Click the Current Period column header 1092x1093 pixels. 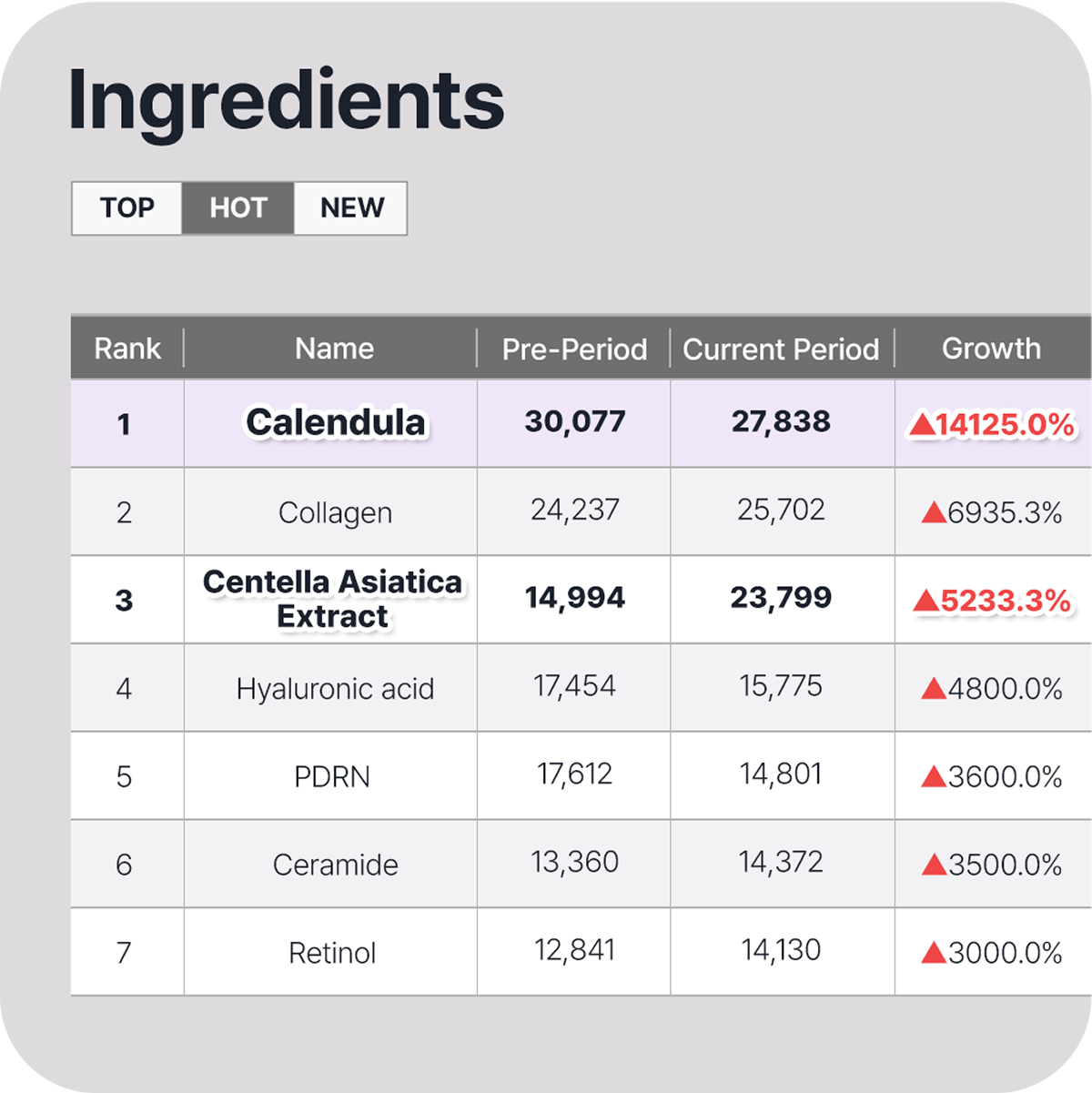coord(781,349)
